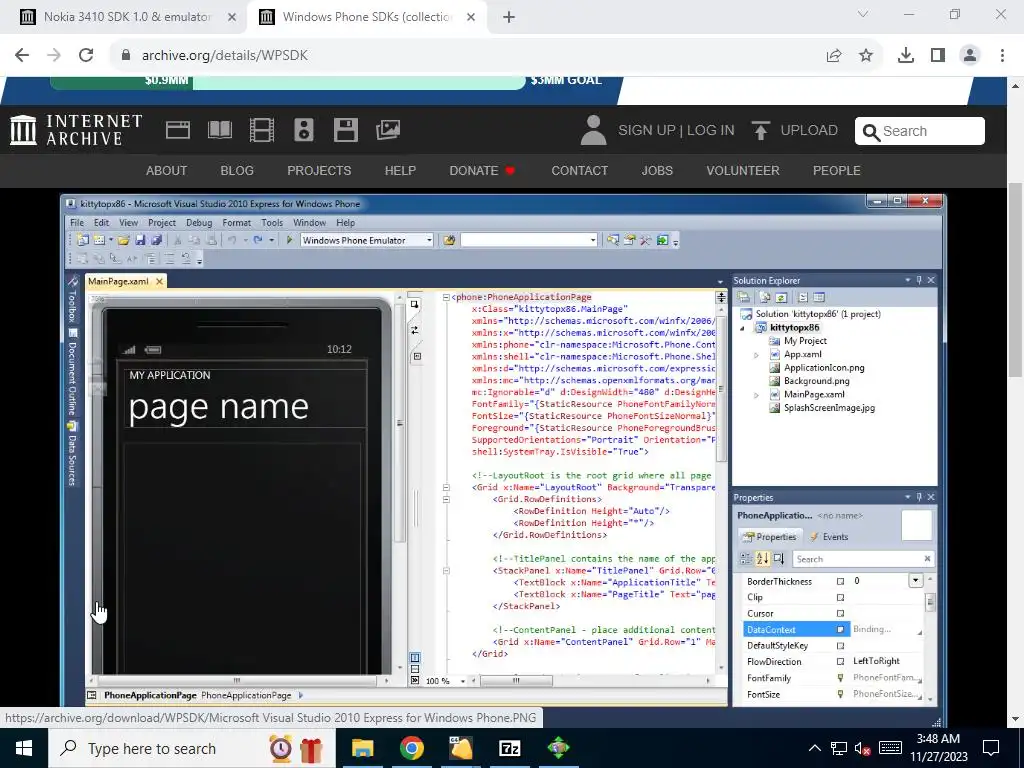Click the Internet Archive logo
Screen dimensions: 1024x768
(76, 130)
